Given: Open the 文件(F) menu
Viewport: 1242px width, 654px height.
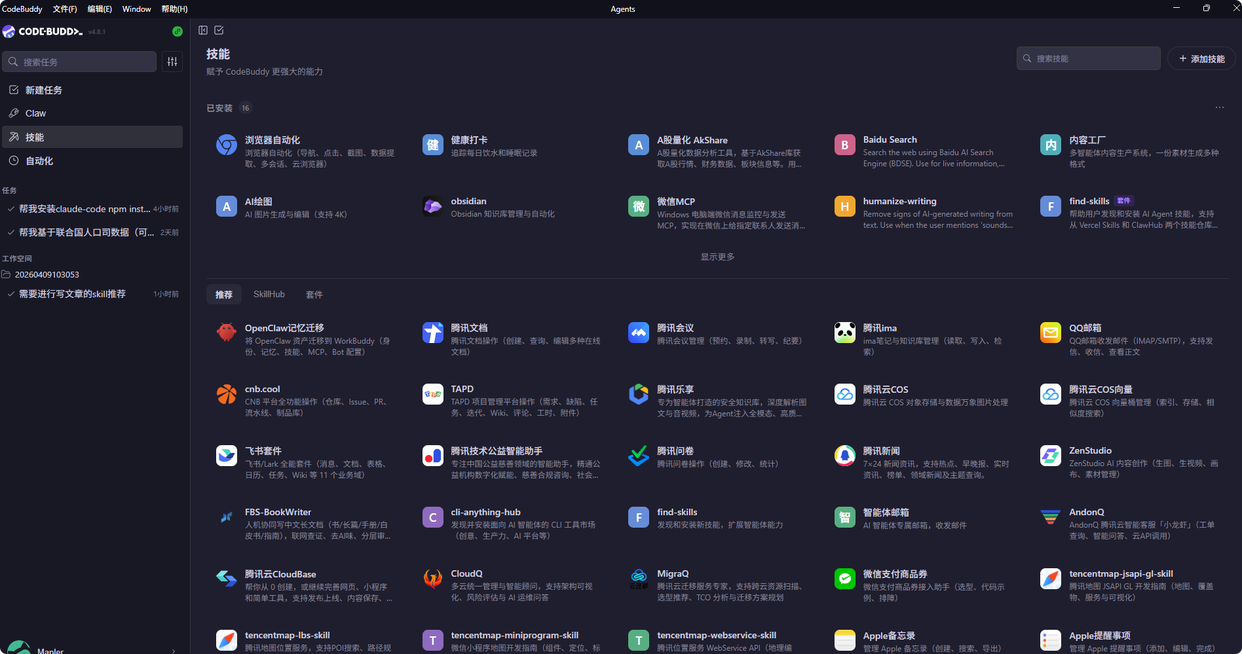Looking at the screenshot, I should coord(65,9).
